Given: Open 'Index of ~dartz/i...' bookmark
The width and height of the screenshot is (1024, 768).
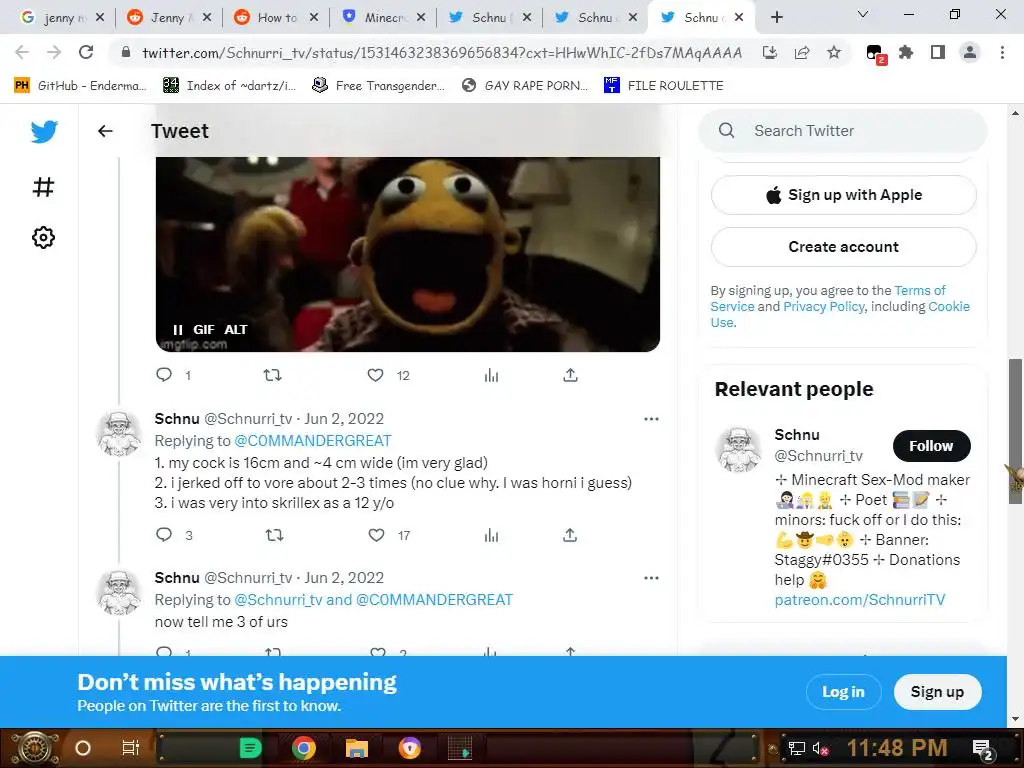Looking at the screenshot, I should (229, 86).
